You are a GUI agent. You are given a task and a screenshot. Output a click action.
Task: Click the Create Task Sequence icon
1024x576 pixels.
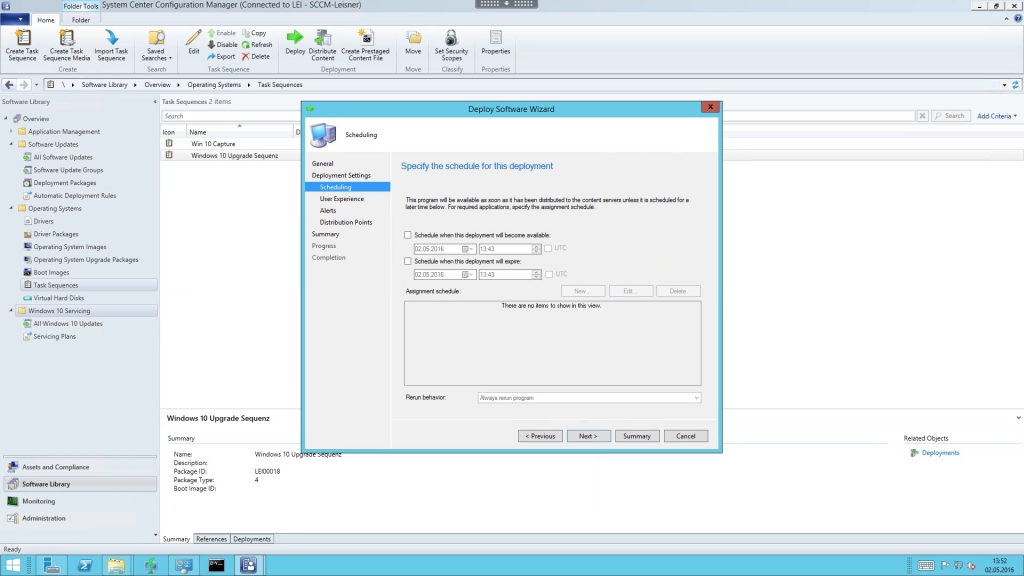point(22,38)
